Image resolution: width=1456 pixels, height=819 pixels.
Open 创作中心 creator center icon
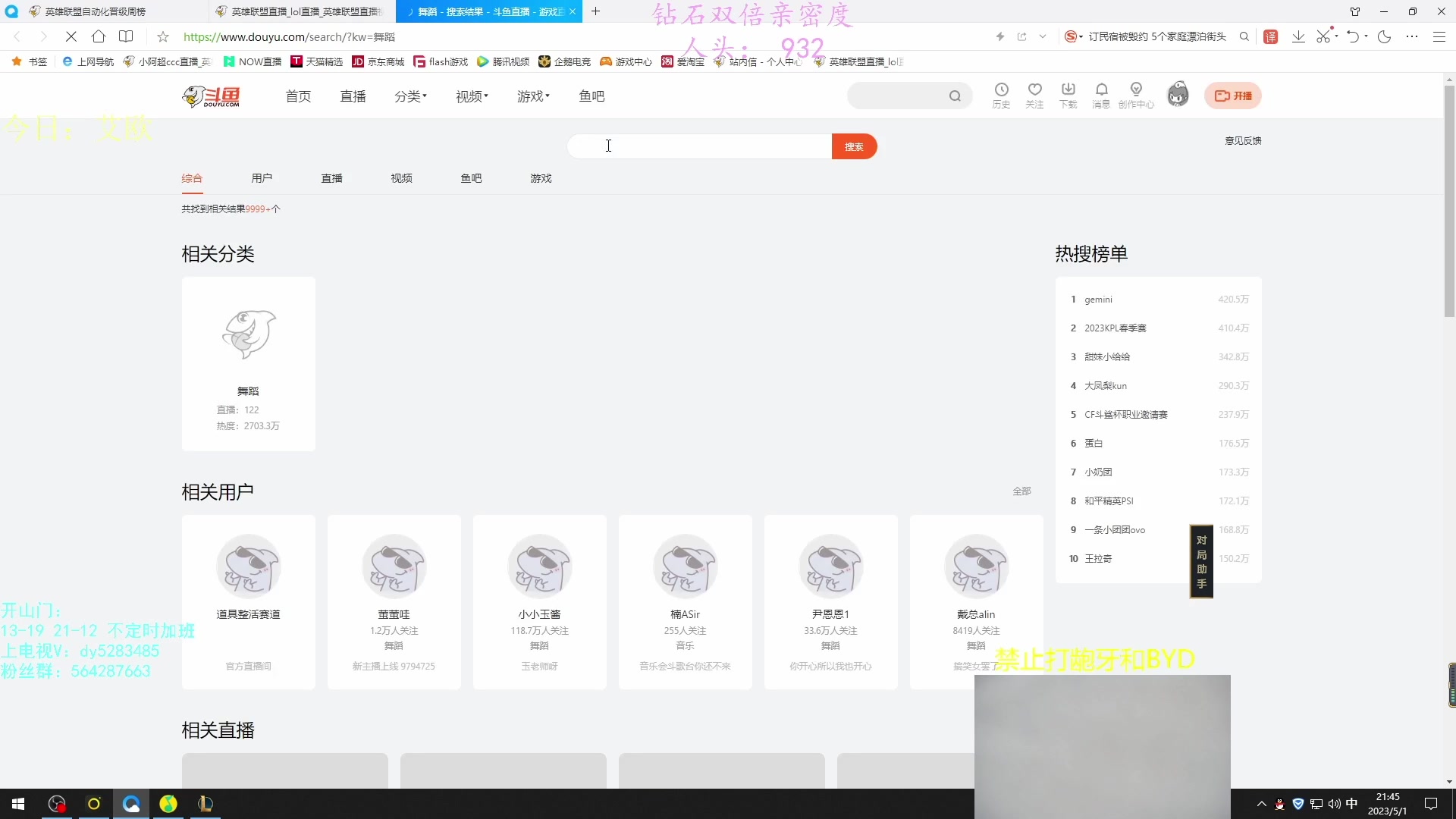[1137, 96]
